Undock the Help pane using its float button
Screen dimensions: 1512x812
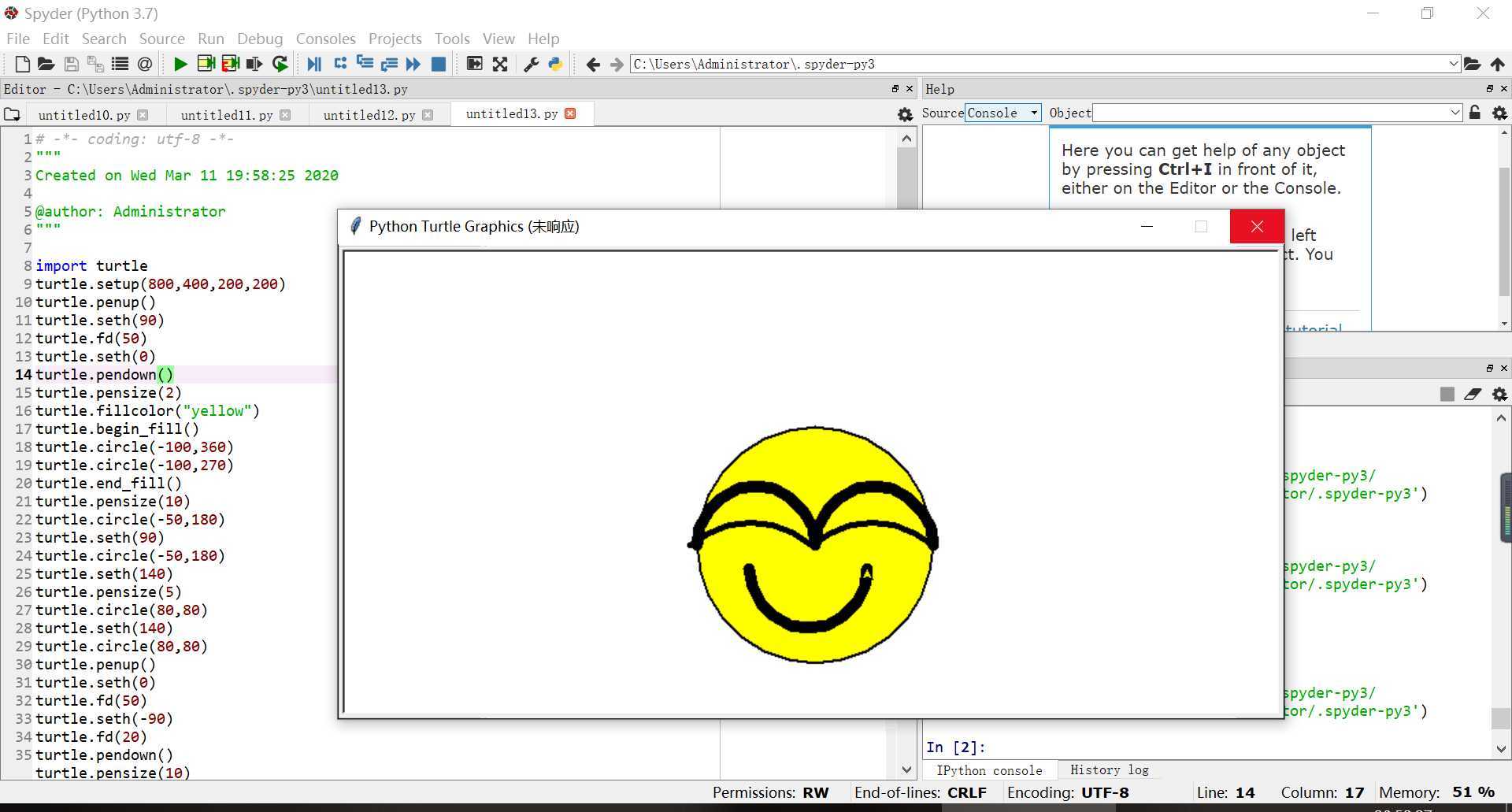point(1489,89)
